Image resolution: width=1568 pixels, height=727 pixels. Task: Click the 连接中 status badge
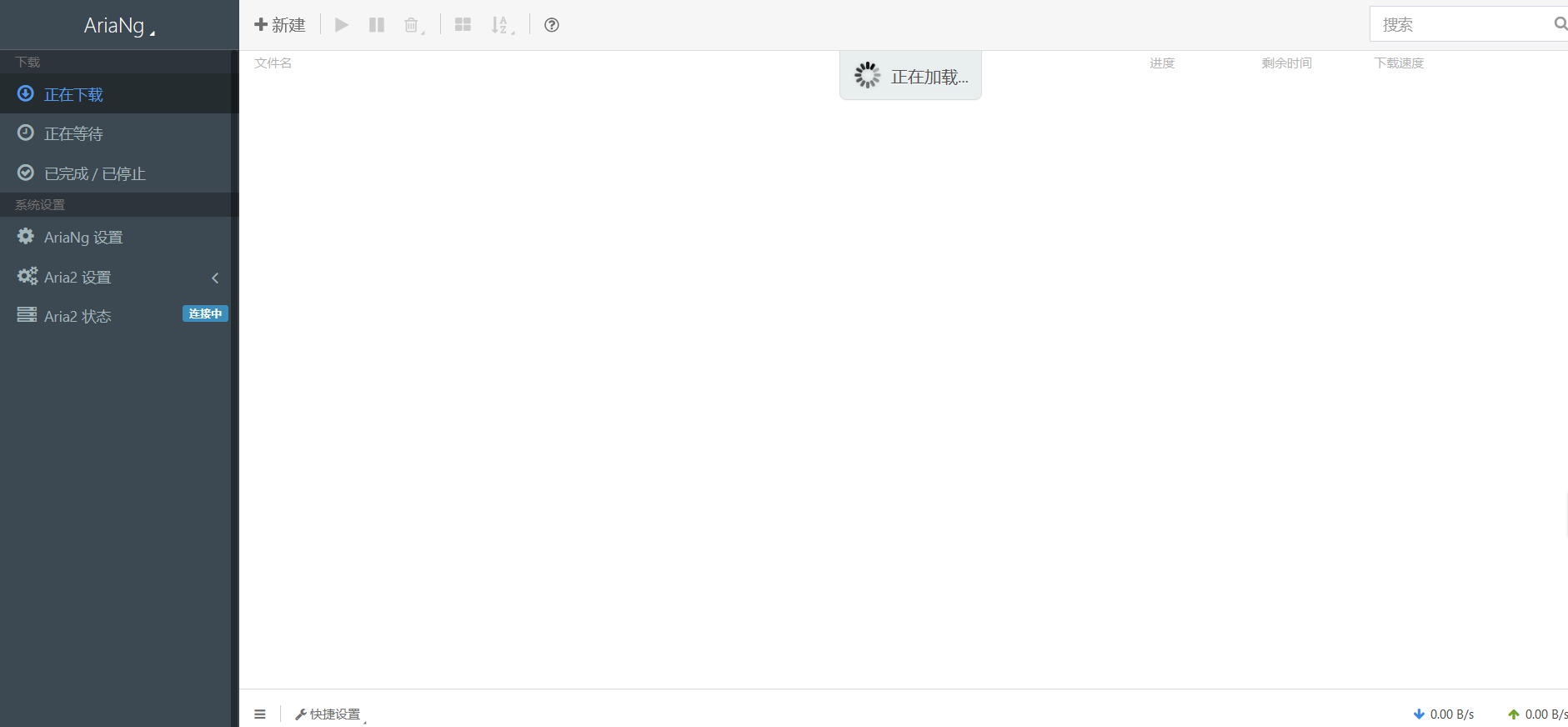click(205, 313)
